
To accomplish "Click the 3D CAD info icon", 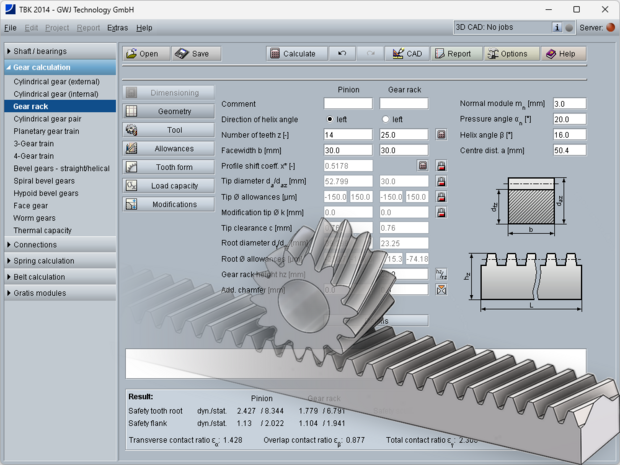I will 557,28.
